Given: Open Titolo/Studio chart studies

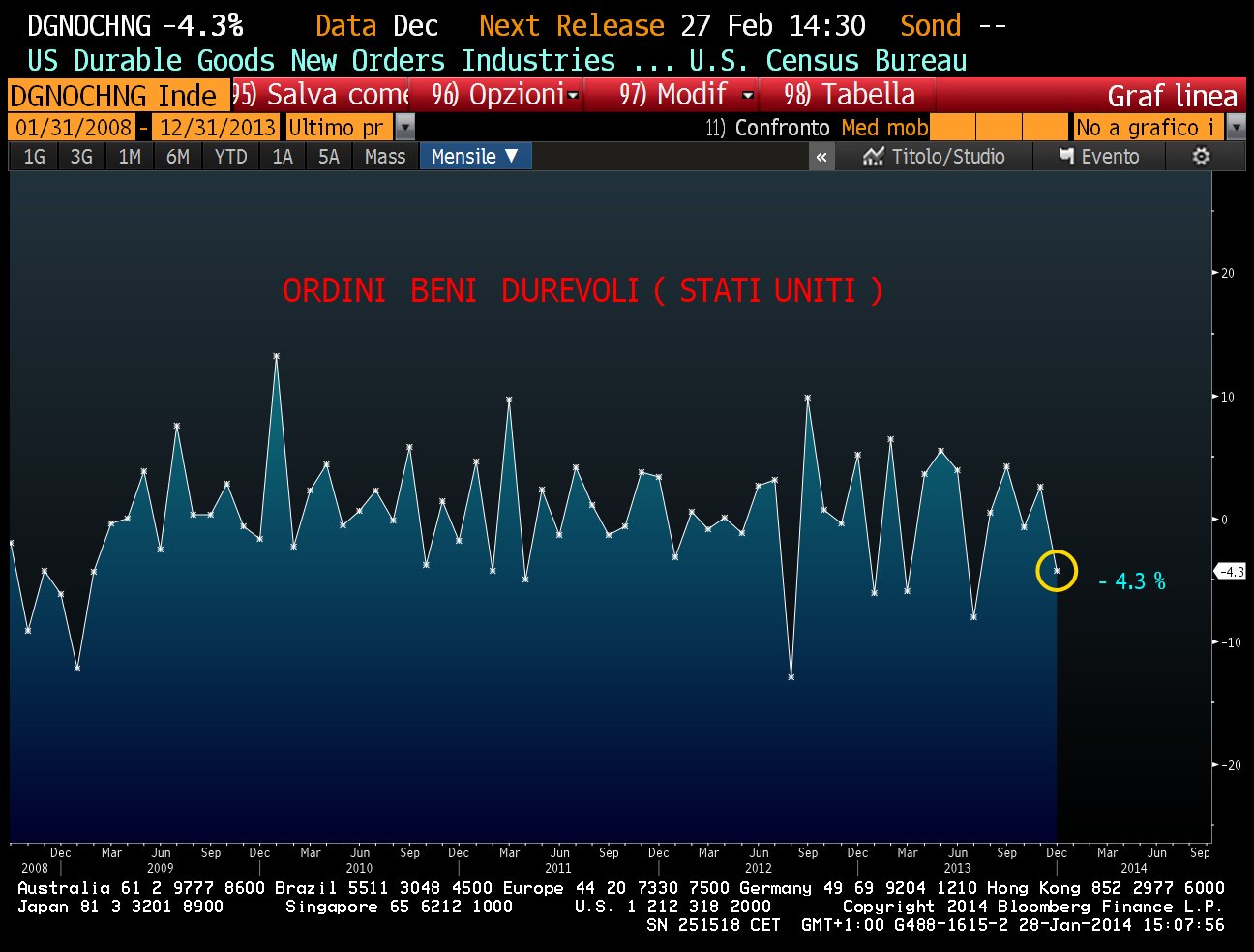Looking at the screenshot, I should coord(935,157).
